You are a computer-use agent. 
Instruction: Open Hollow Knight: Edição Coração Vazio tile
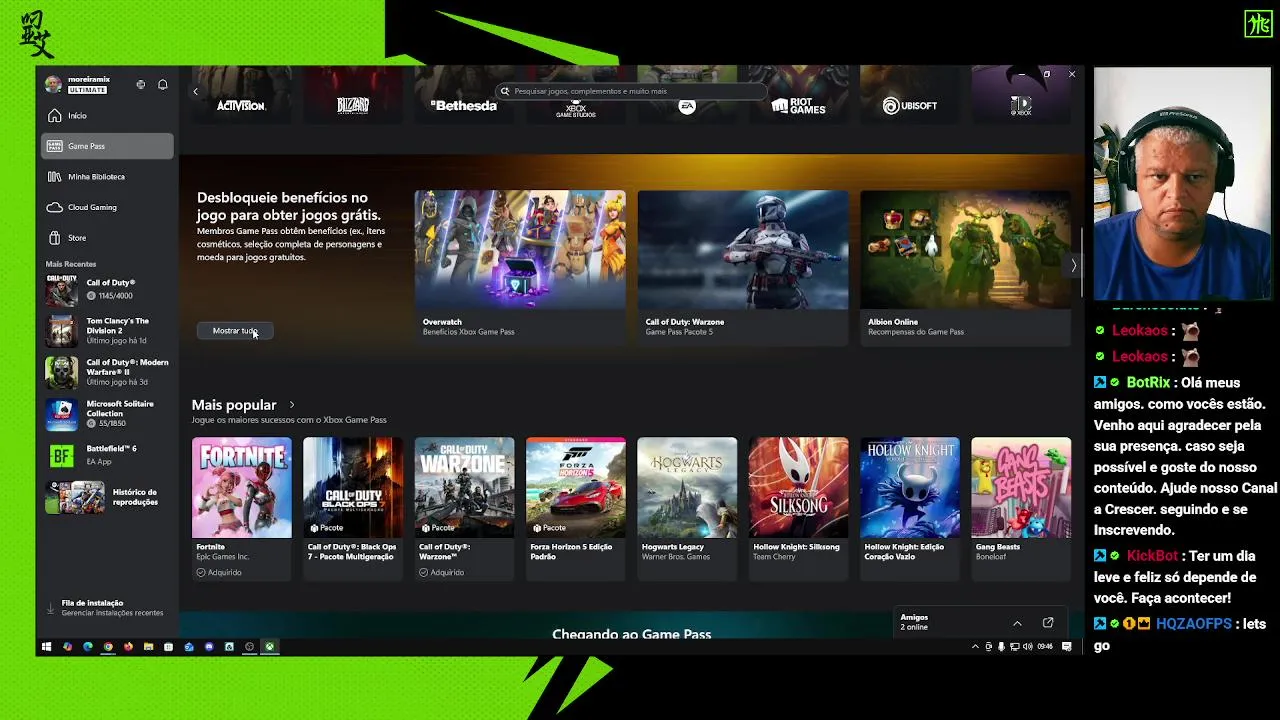(x=910, y=508)
